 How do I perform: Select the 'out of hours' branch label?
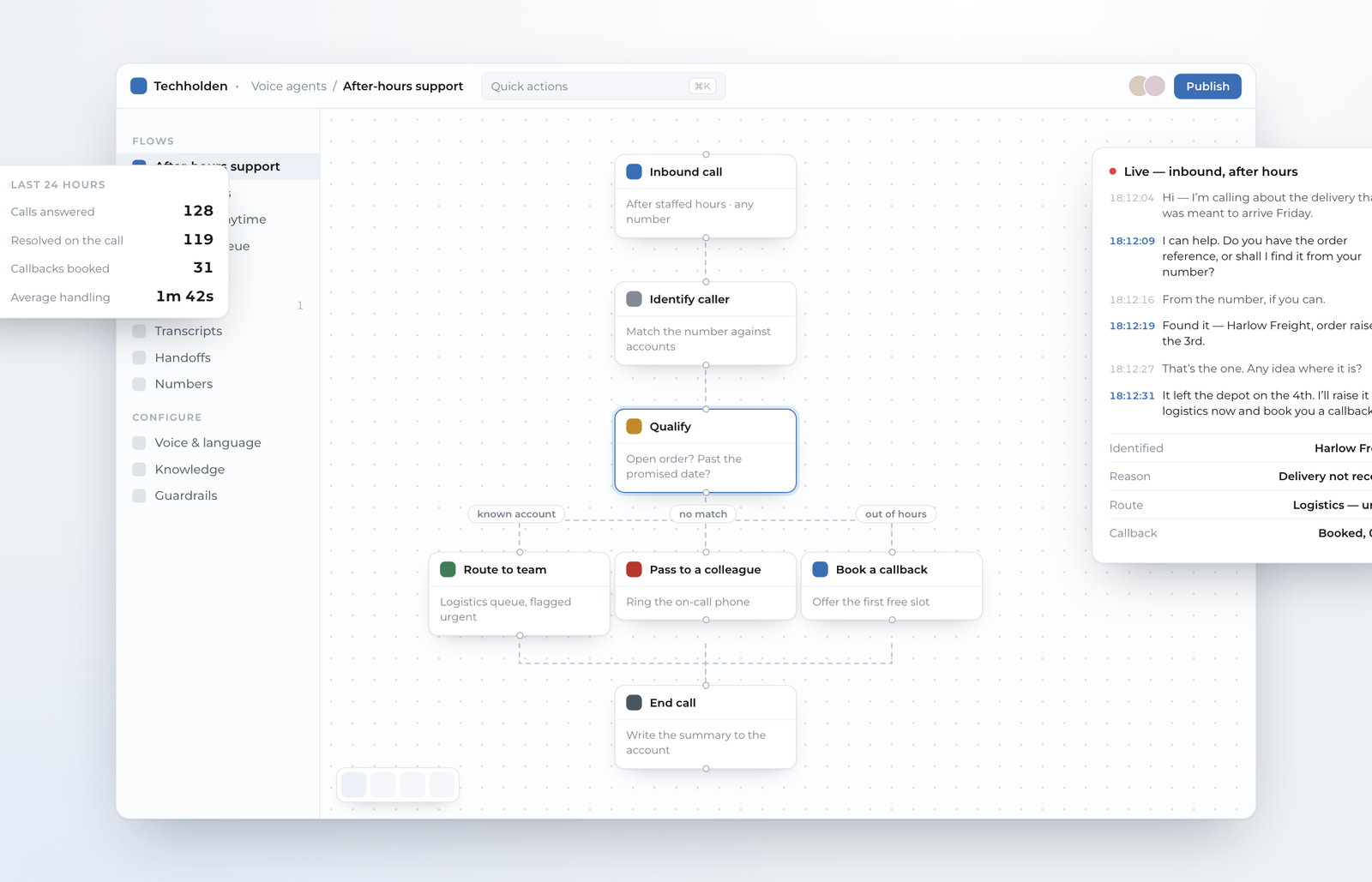click(x=896, y=514)
